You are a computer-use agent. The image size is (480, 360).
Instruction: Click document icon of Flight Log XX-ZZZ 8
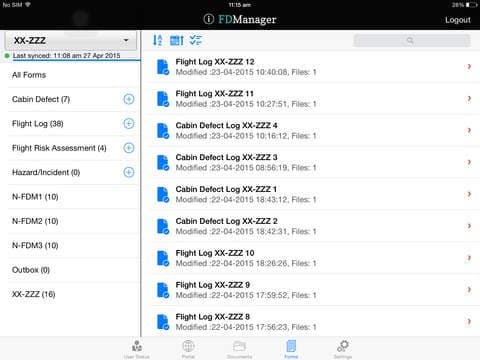[163, 322]
